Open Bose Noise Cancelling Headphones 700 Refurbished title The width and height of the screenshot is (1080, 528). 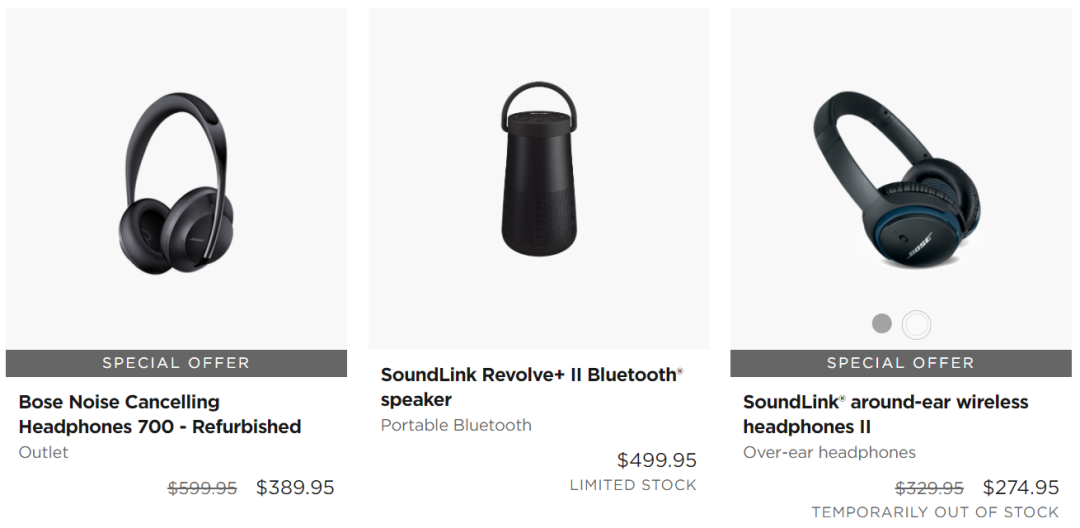click(x=160, y=414)
